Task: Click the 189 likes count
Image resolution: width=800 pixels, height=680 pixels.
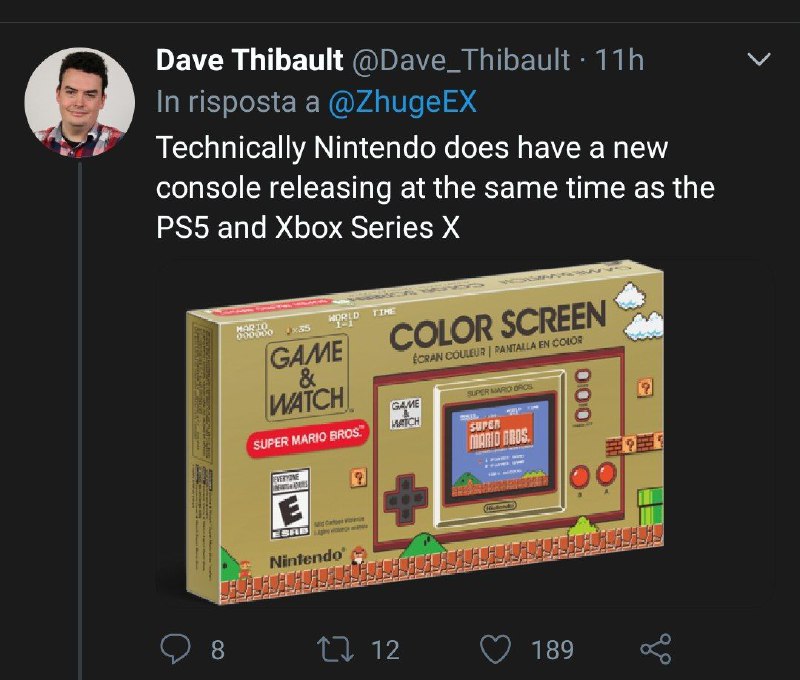Action: (552, 651)
